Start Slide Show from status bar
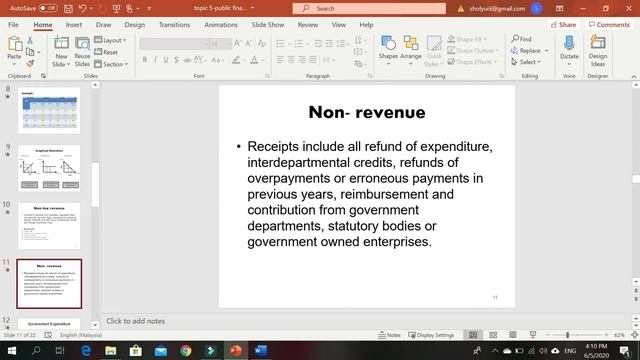 [533, 335]
